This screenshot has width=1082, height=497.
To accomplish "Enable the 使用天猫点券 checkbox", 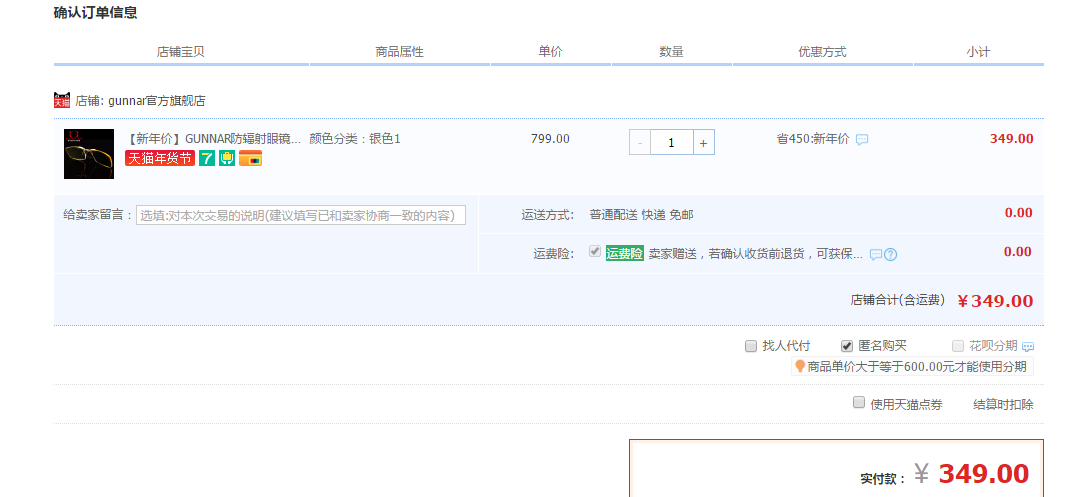I will click(x=859, y=402).
